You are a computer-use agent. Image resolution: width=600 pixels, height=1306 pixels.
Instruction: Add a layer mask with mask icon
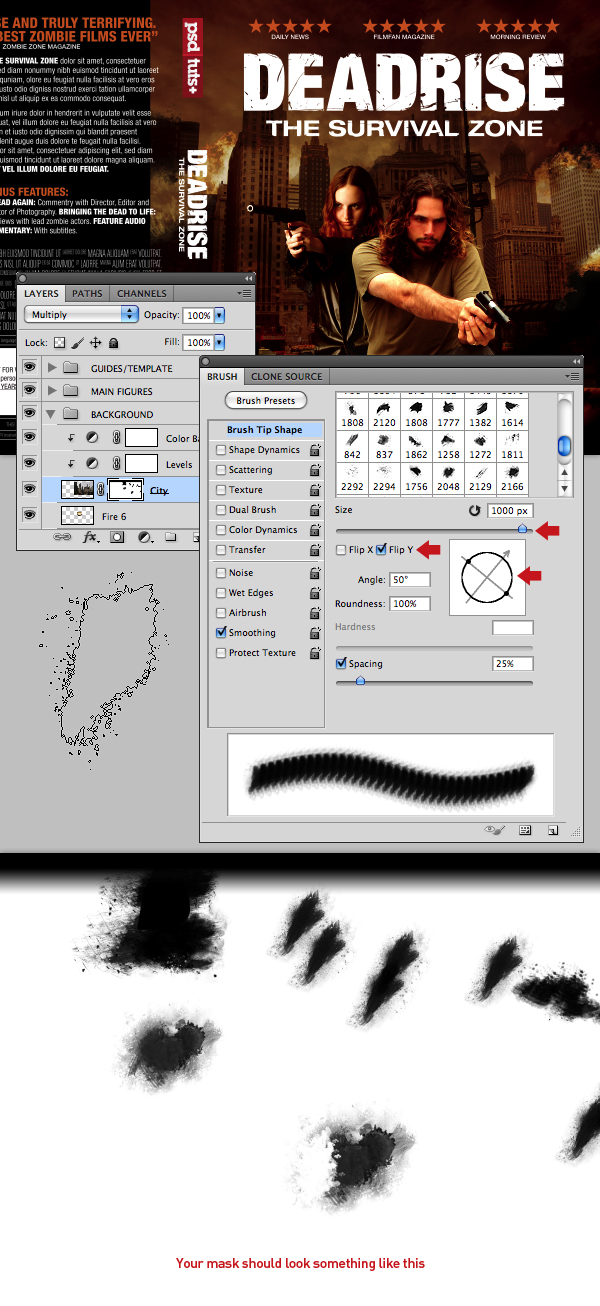pos(116,537)
